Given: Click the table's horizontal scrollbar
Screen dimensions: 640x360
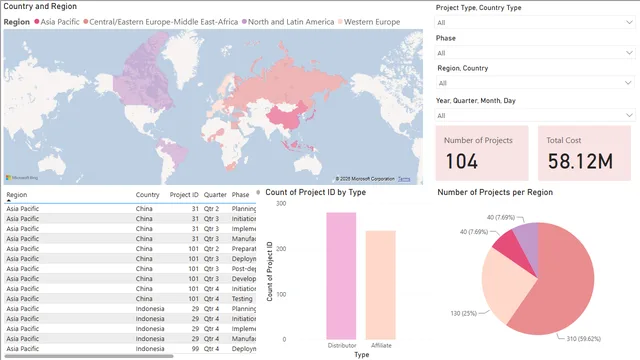Looking at the screenshot, I should (89, 356).
